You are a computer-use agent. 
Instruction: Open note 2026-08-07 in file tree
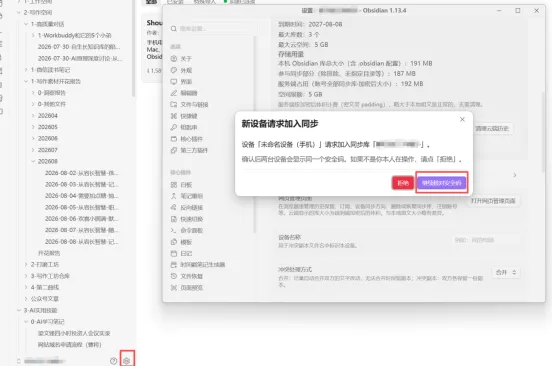click(81, 230)
